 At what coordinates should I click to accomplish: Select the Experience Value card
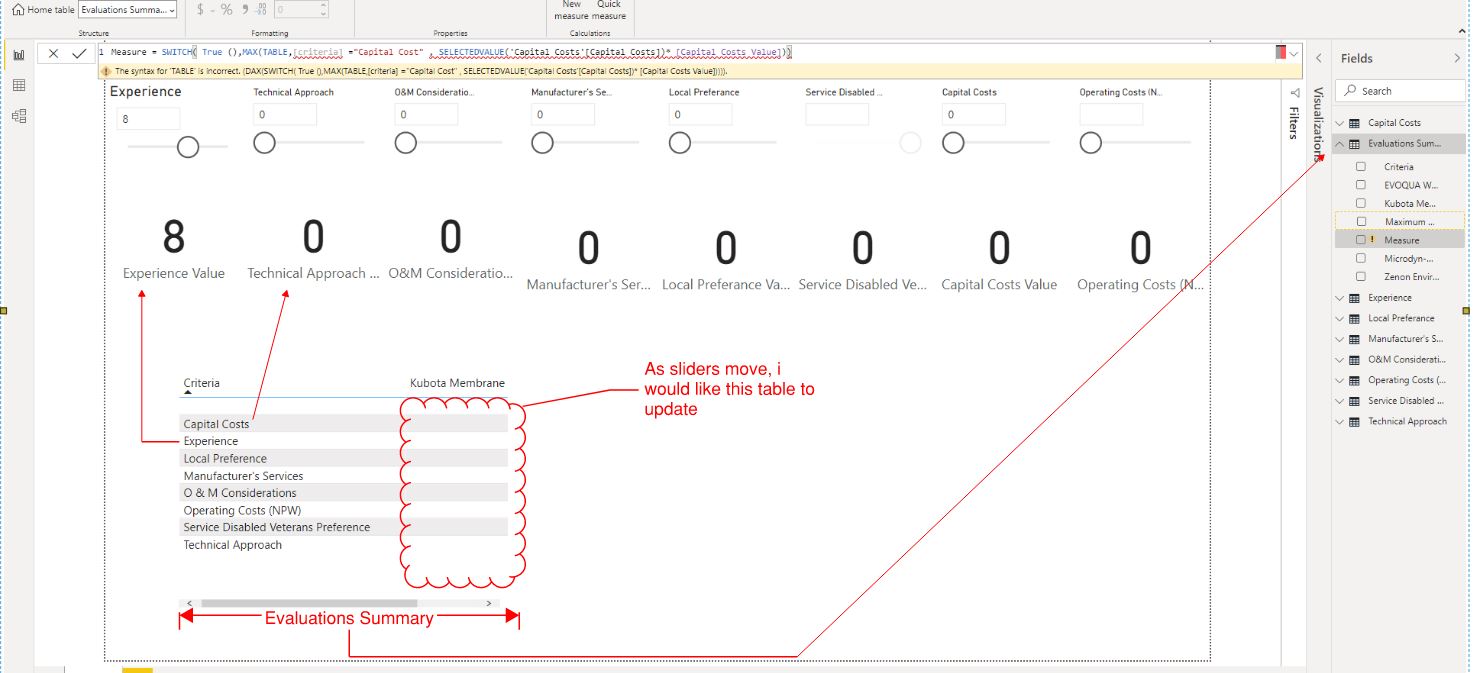click(x=174, y=250)
